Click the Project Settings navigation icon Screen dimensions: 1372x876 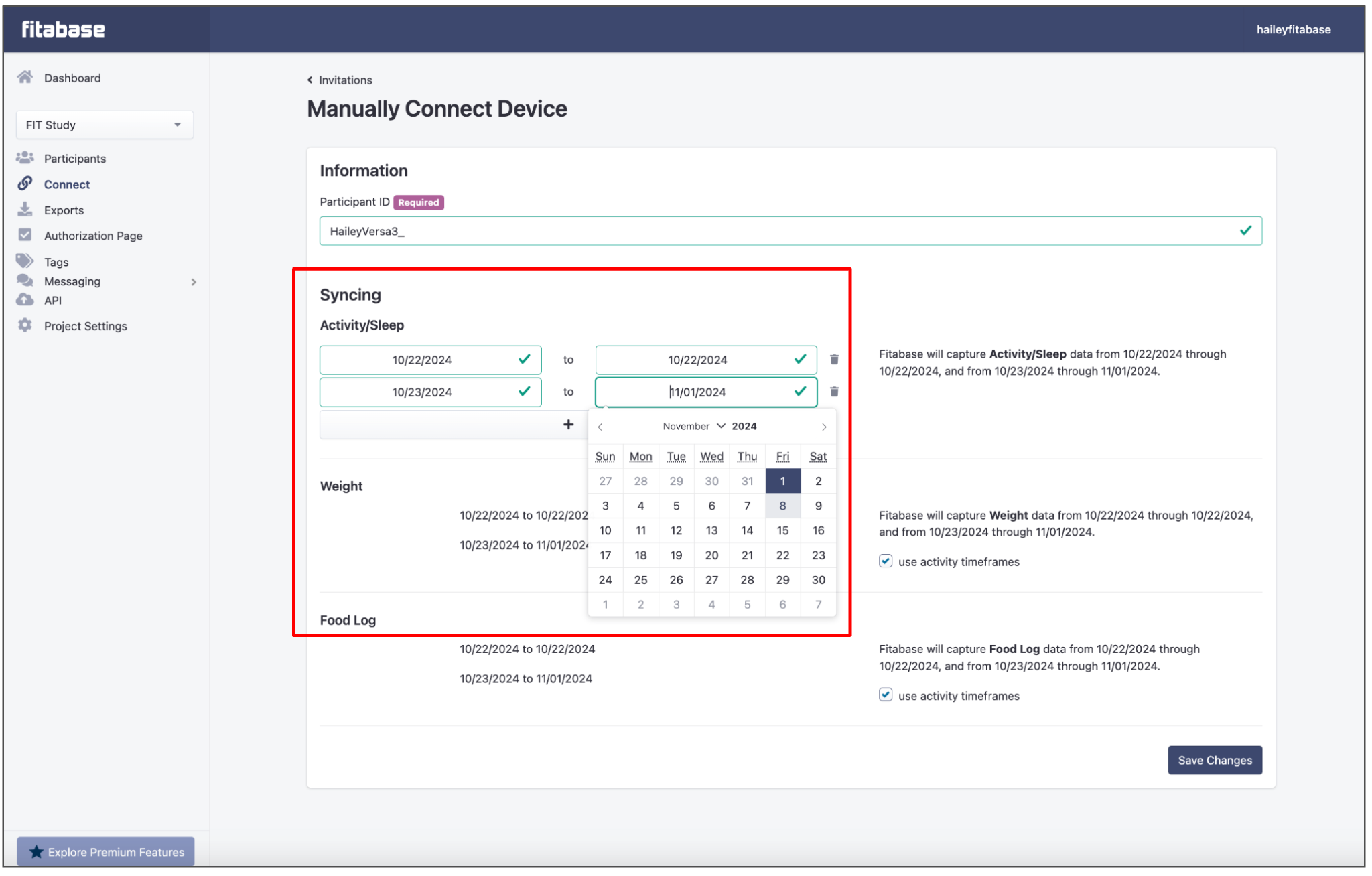pyautogui.click(x=24, y=326)
